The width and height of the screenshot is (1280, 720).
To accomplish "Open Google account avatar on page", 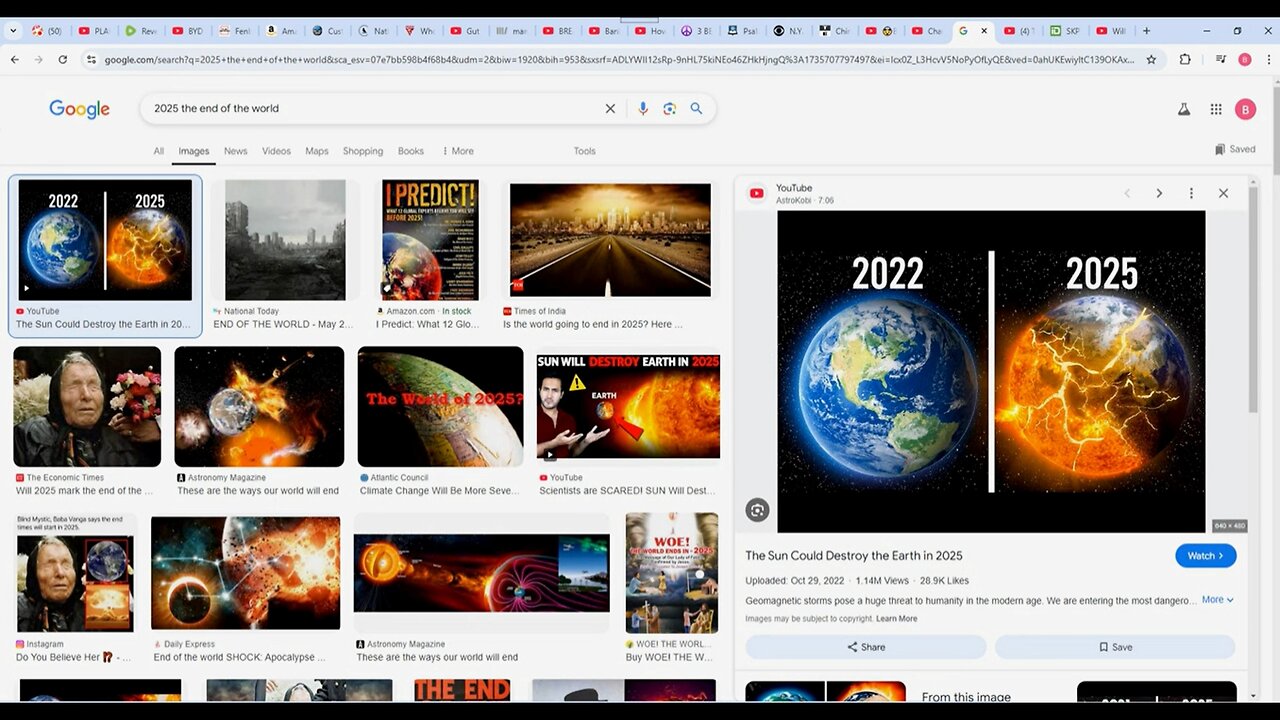I will click(x=1245, y=110).
